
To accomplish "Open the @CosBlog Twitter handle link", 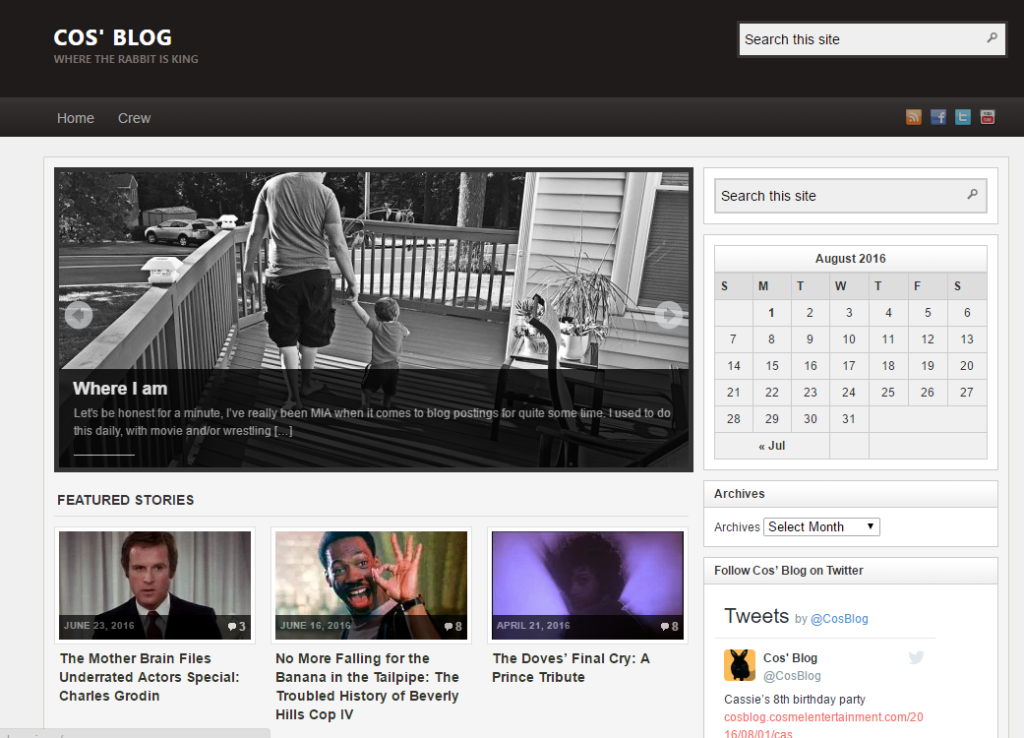I will pyautogui.click(x=839, y=619).
